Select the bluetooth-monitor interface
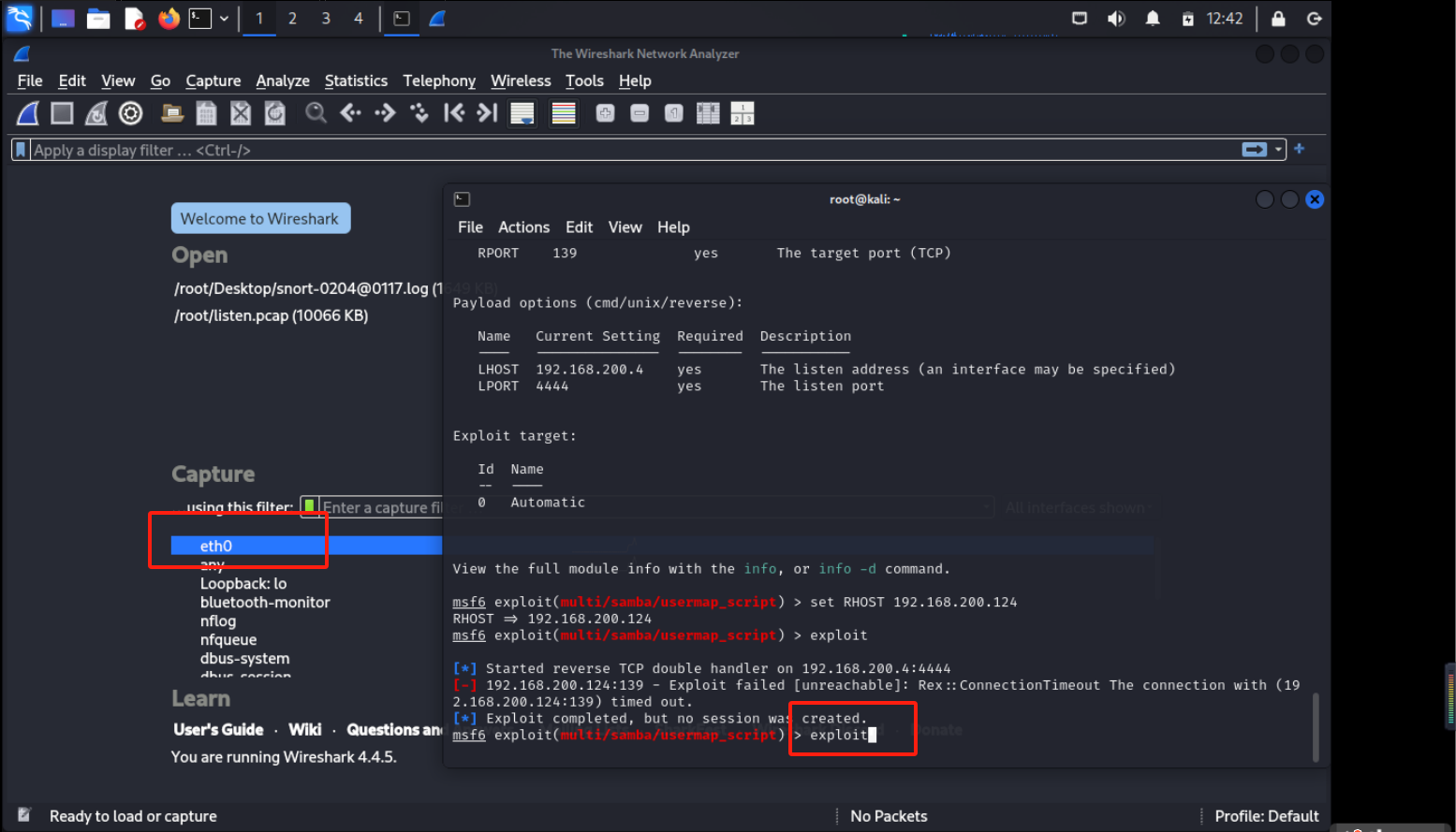The width and height of the screenshot is (1456, 832). [265, 603]
